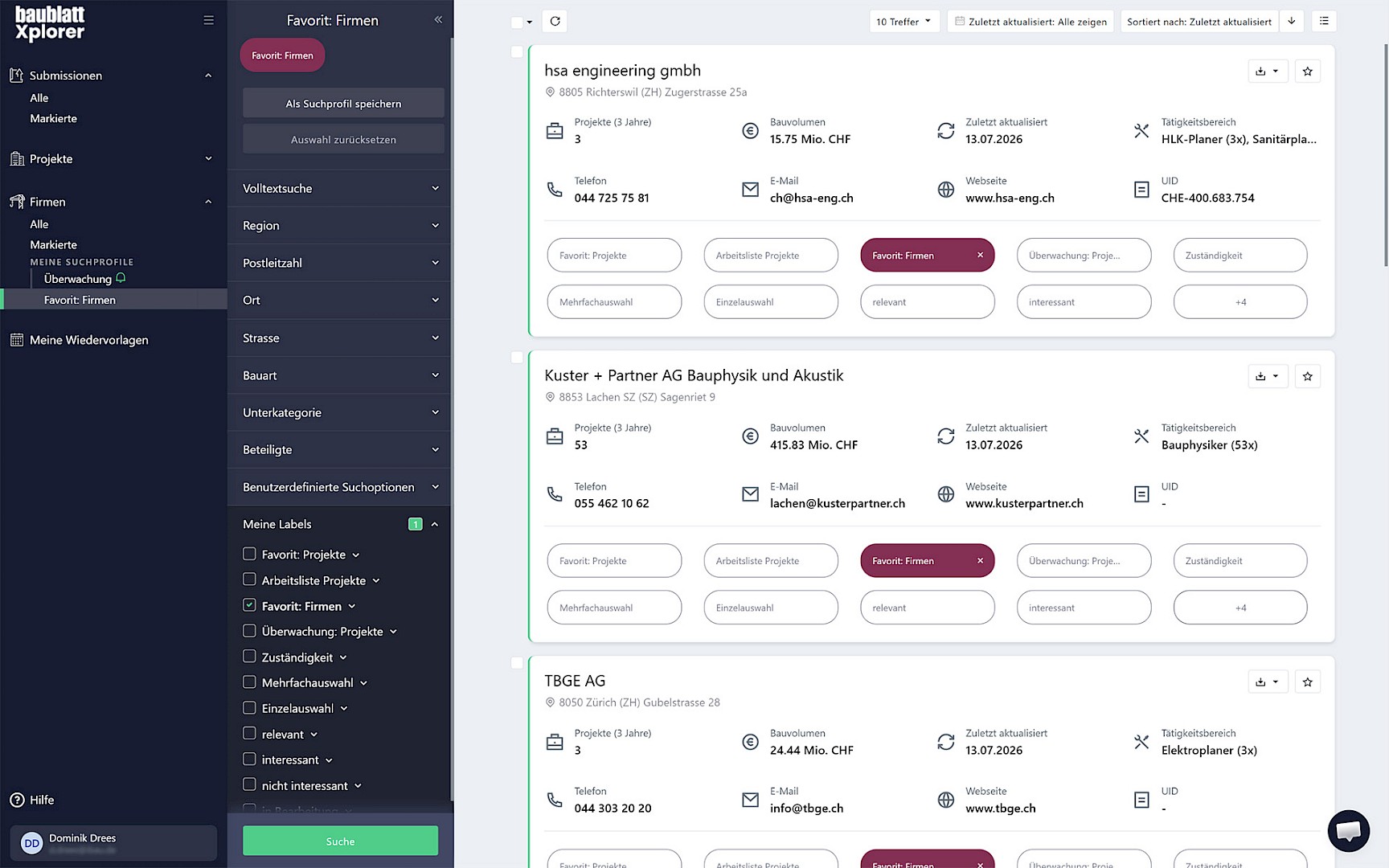This screenshot has width=1389, height=868.
Task: Open the support chat bubble
Action: click(x=1349, y=831)
